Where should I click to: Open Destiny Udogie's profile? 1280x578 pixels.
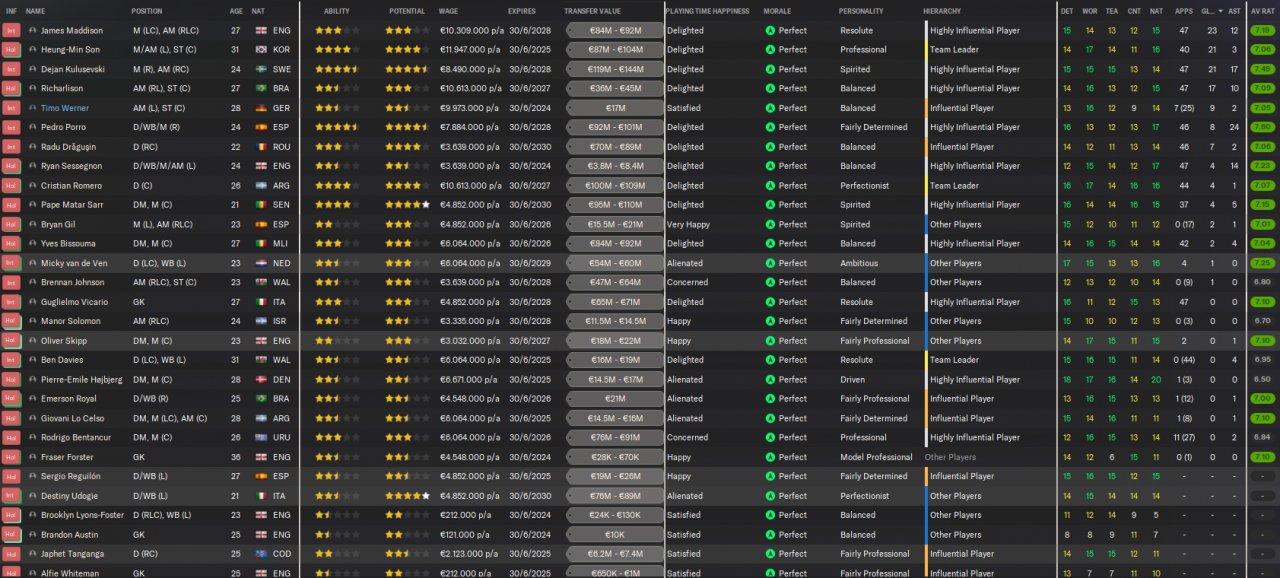(70, 496)
